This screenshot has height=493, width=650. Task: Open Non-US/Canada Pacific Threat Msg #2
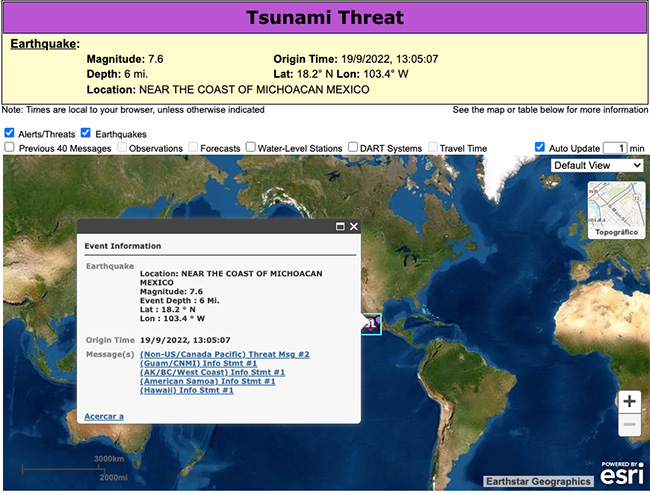tap(225, 354)
